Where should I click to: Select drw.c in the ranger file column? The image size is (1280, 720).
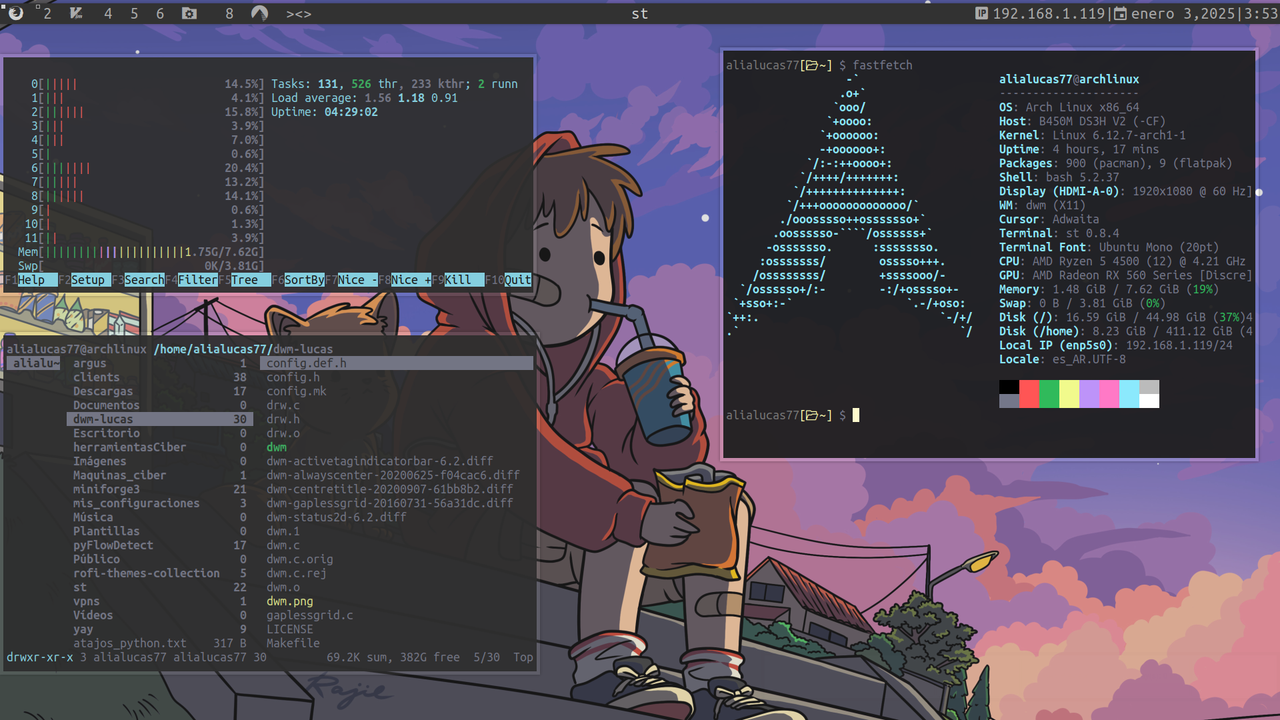tap(284, 405)
